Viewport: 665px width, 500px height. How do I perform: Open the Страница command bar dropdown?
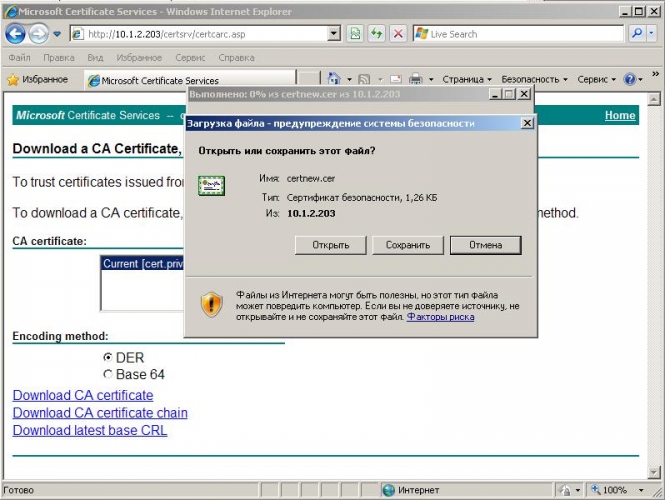tap(467, 79)
